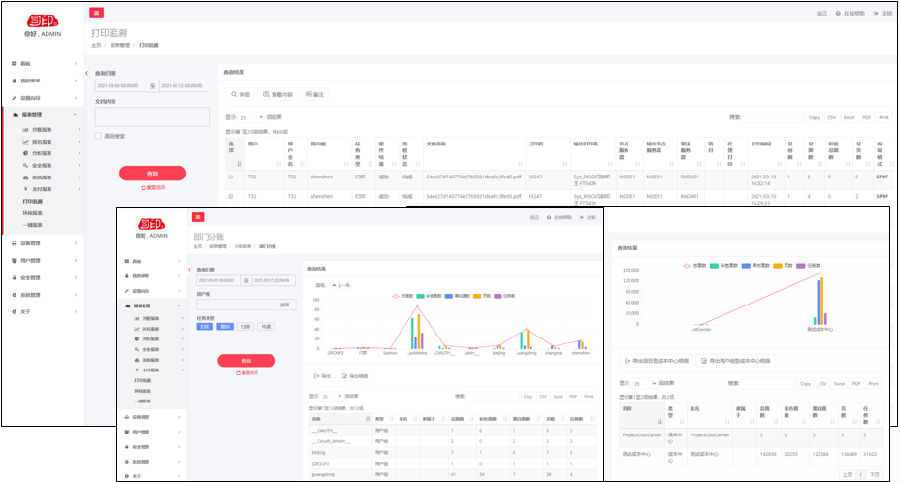900x482 pixels.
Task: Open 打印追溯 report in 打印追溯 window sidebar
Action: click(x=33, y=201)
